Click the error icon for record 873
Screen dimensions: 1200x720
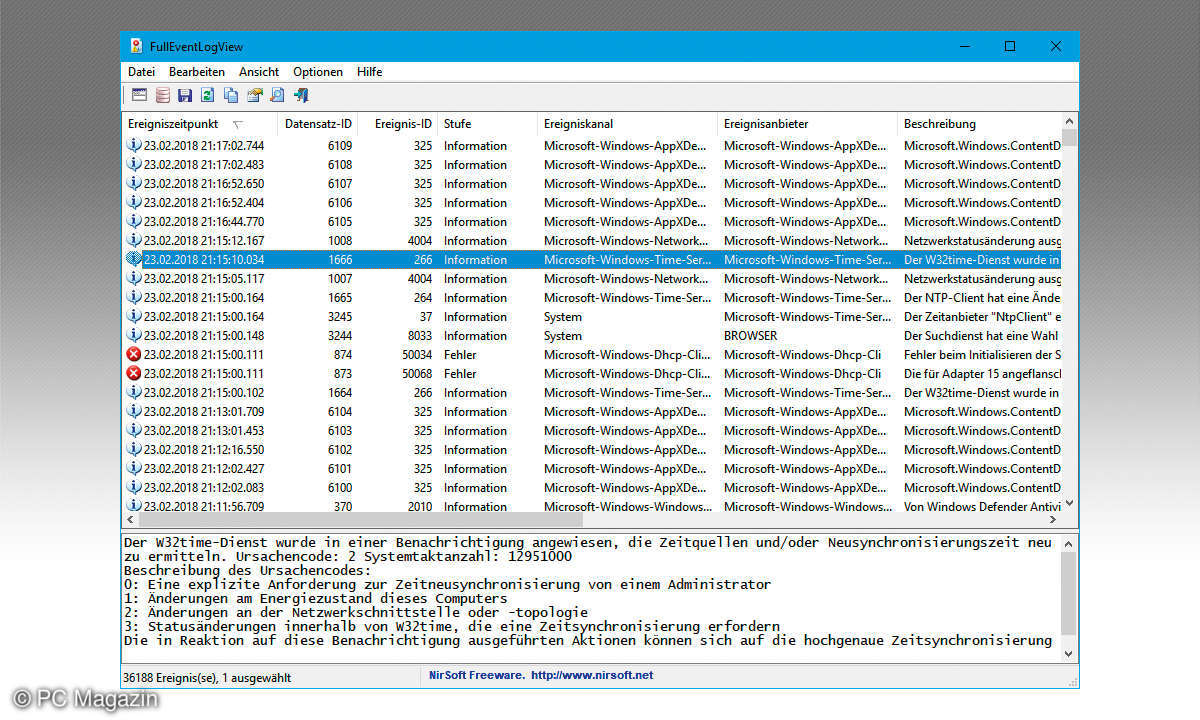tap(134, 373)
